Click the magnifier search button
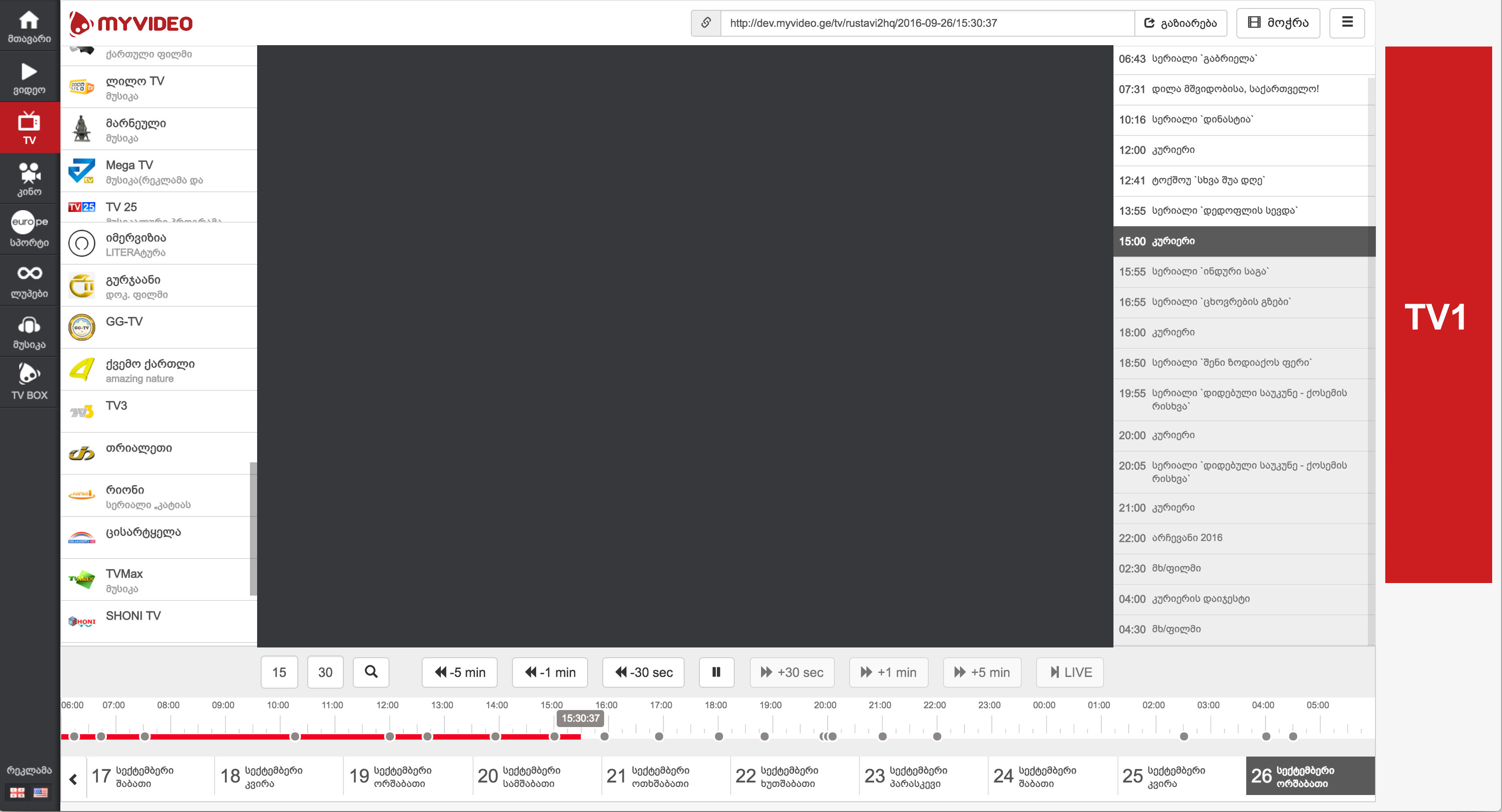This screenshot has height=812, width=1502. pos(371,672)
